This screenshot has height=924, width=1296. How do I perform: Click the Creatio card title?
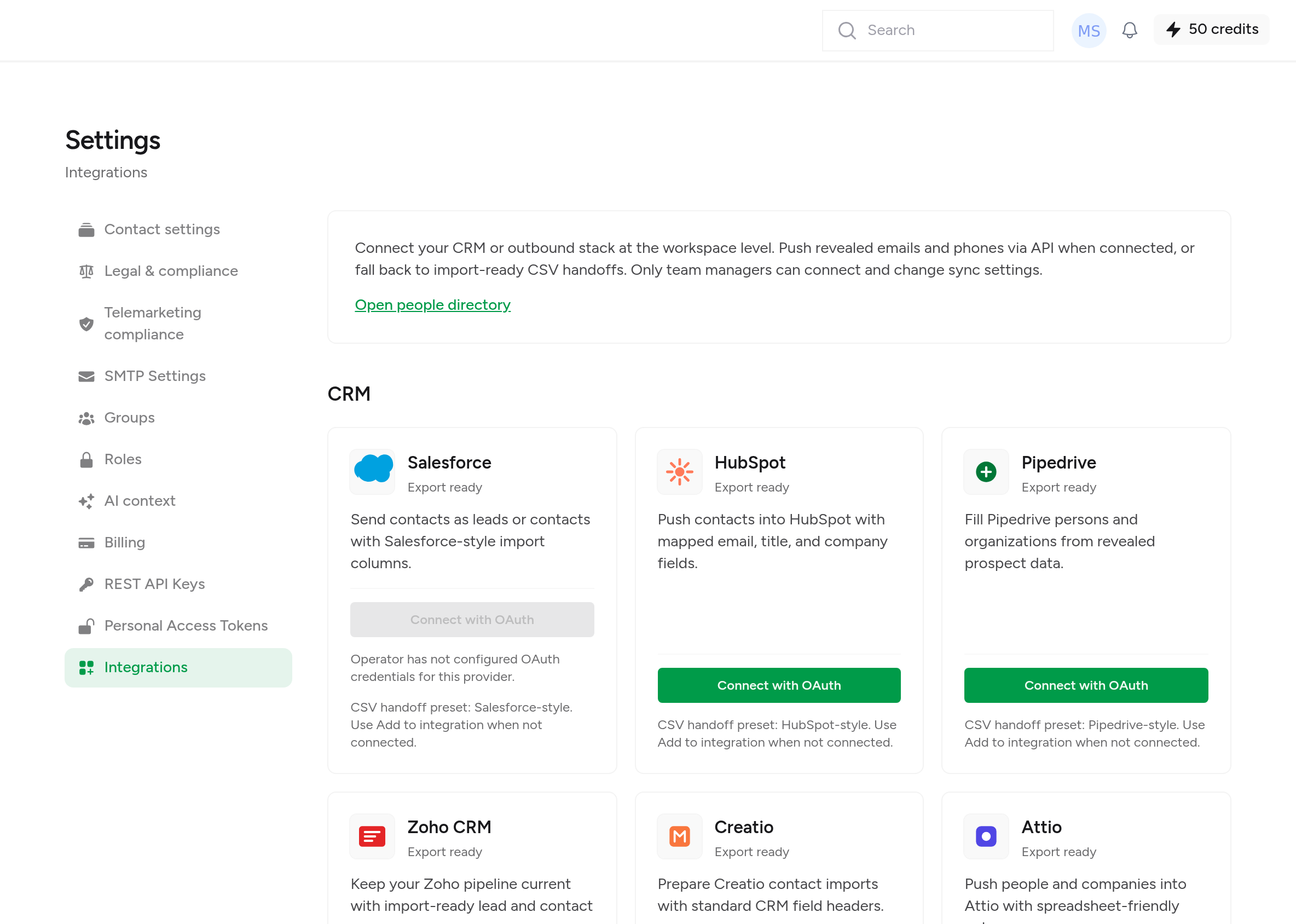pyautogui.click(x=744, y=827)
